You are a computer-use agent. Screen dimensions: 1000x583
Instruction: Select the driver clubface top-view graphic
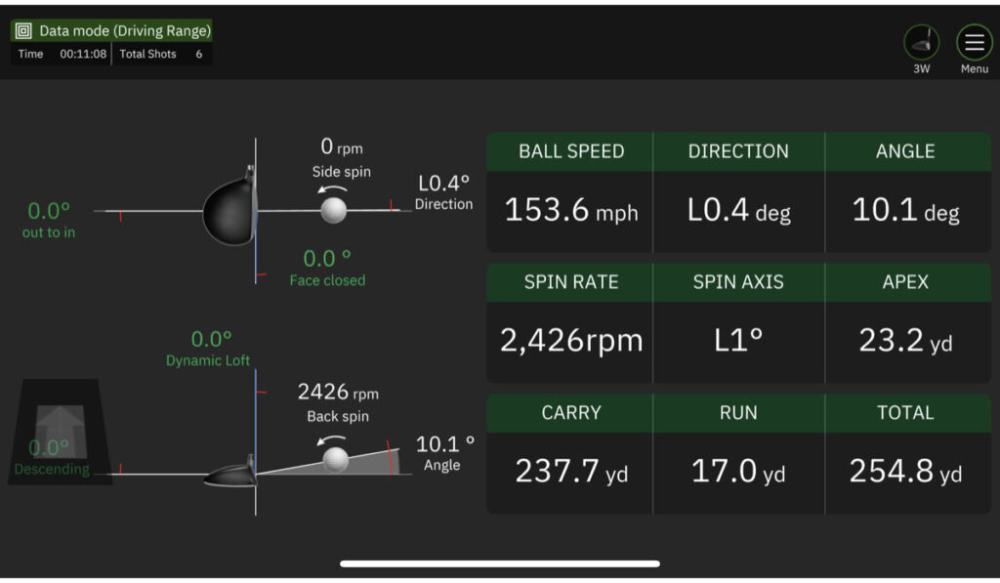coord(228,211)
